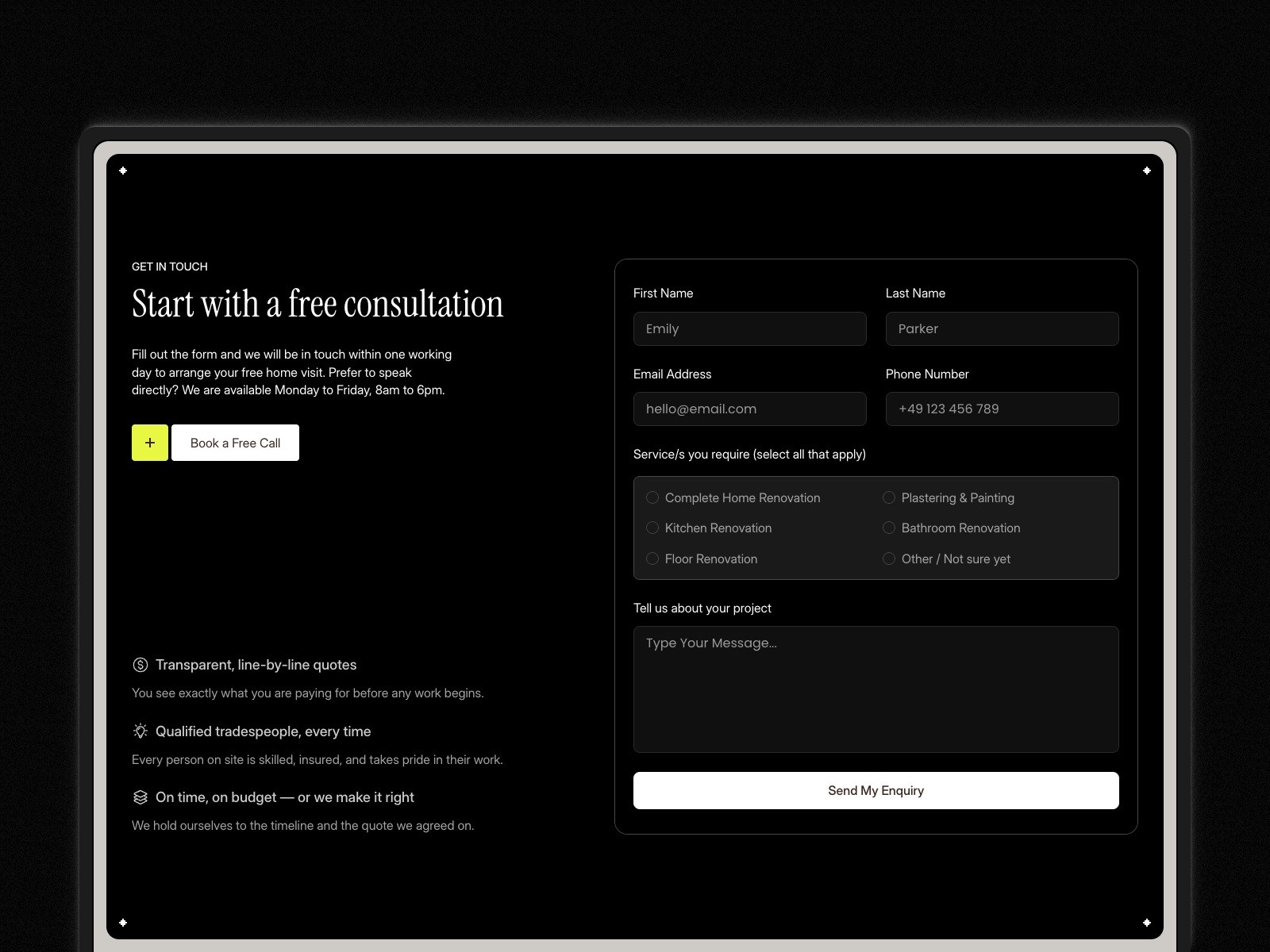Image resolution: width=1270 pixels, height=952 pixels.
Task: Click the dollar coin icon beside Transparent quotes
Action: click(x=140, y=665)
